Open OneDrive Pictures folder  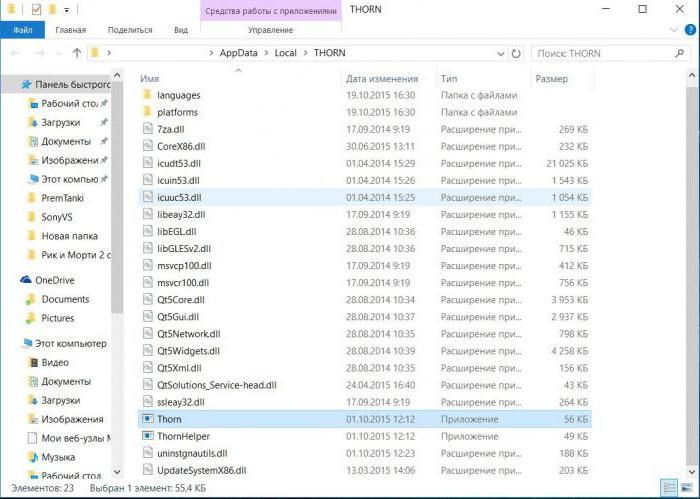click(50, 318)
